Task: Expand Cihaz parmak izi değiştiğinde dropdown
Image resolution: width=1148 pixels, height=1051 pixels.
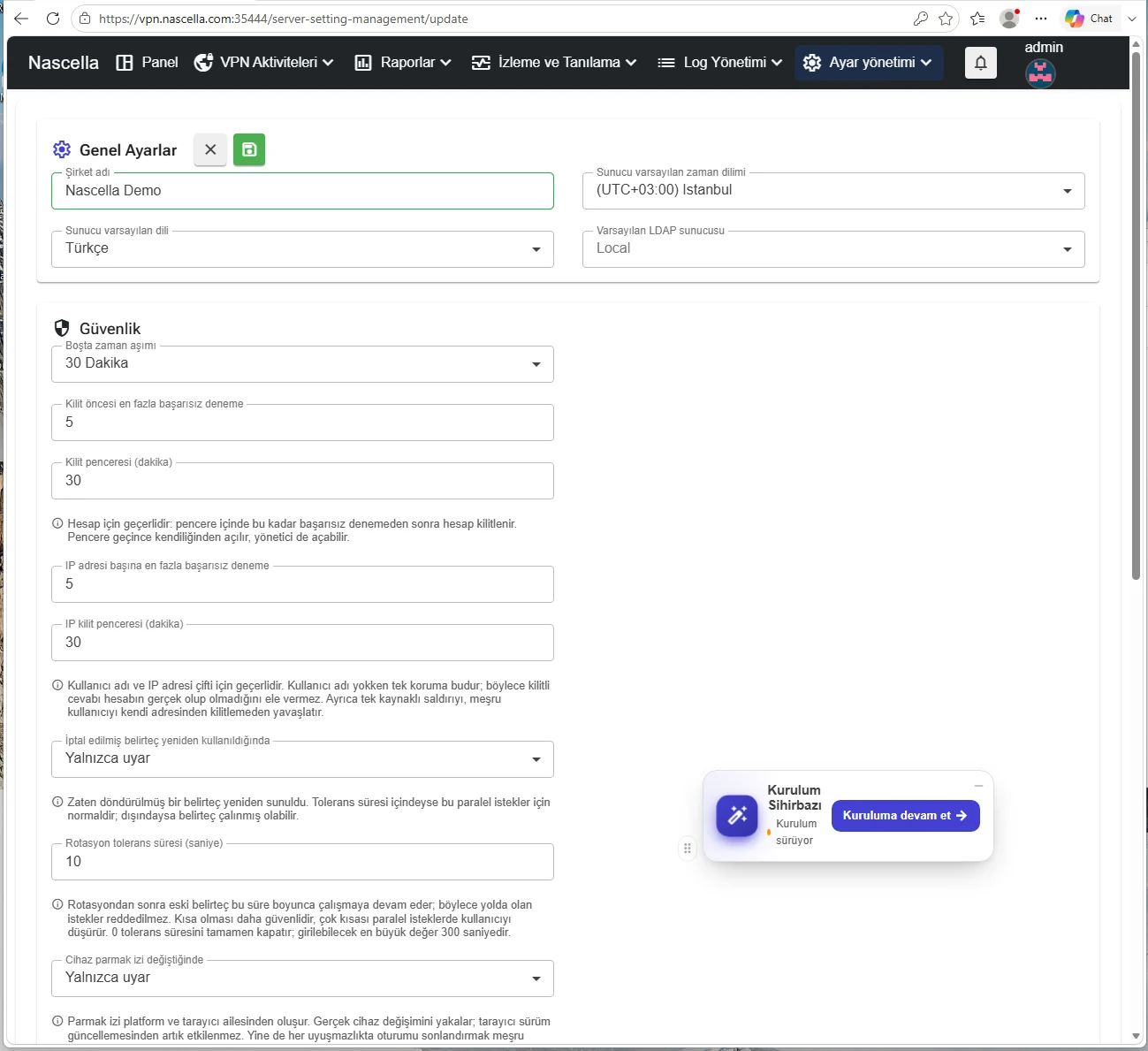Action: 302,979
